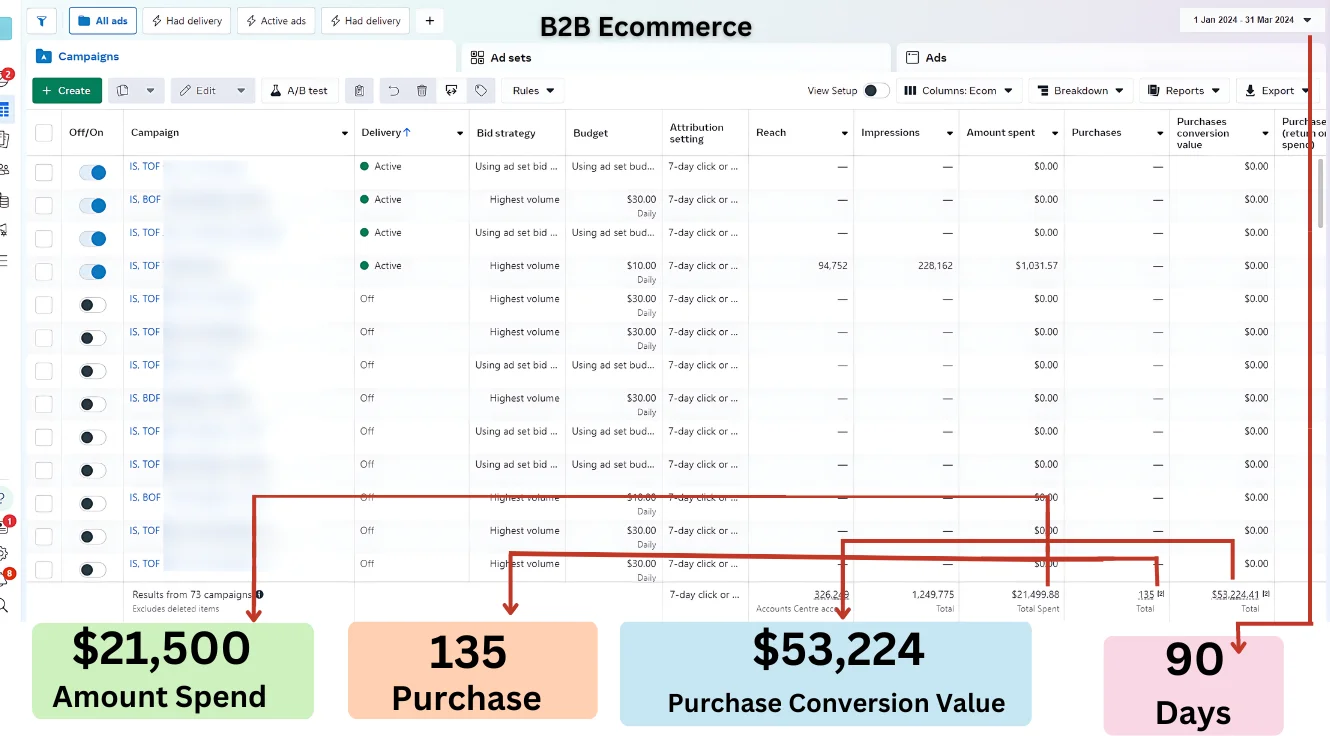Tick the select-all campaigns checkbox
Image resolution: width=1330 pixels, height=736 pixels.
[44, 133]
